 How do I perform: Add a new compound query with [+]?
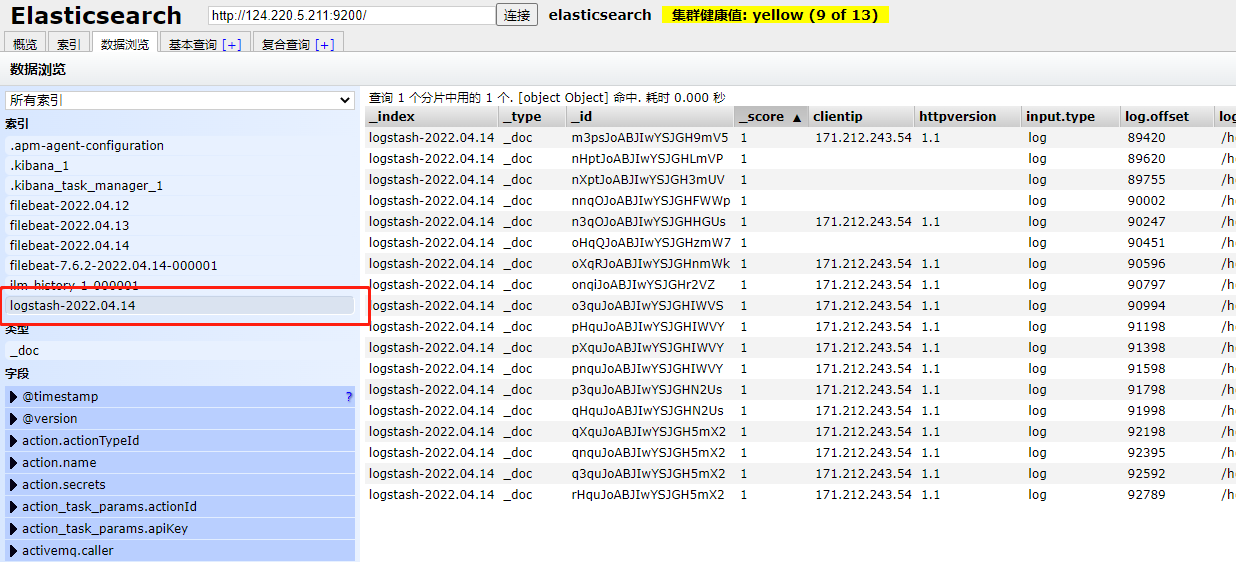point(324,44)
